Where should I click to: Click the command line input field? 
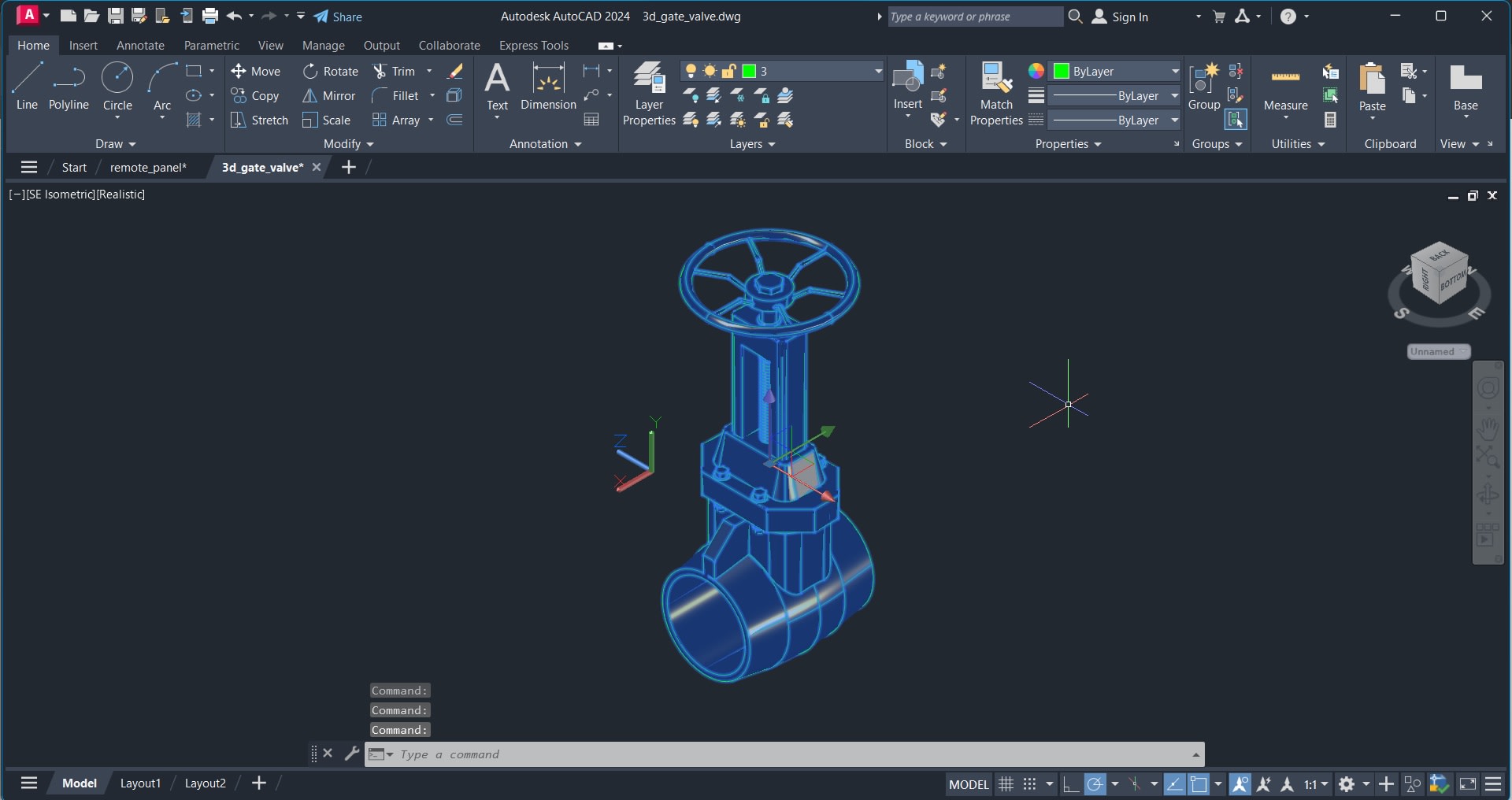tap(709, 754)
